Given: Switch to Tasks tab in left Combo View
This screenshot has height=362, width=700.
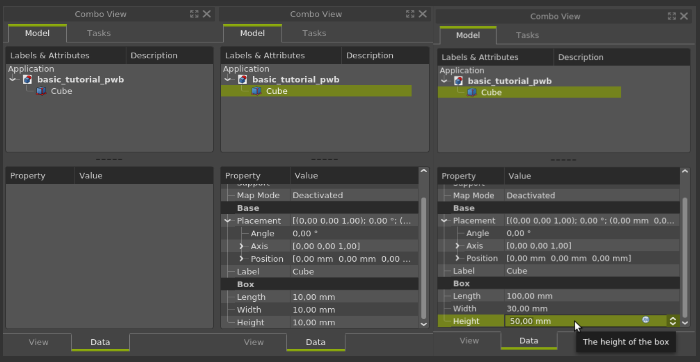Looking at the screenshot, I should tap(99, 33).
